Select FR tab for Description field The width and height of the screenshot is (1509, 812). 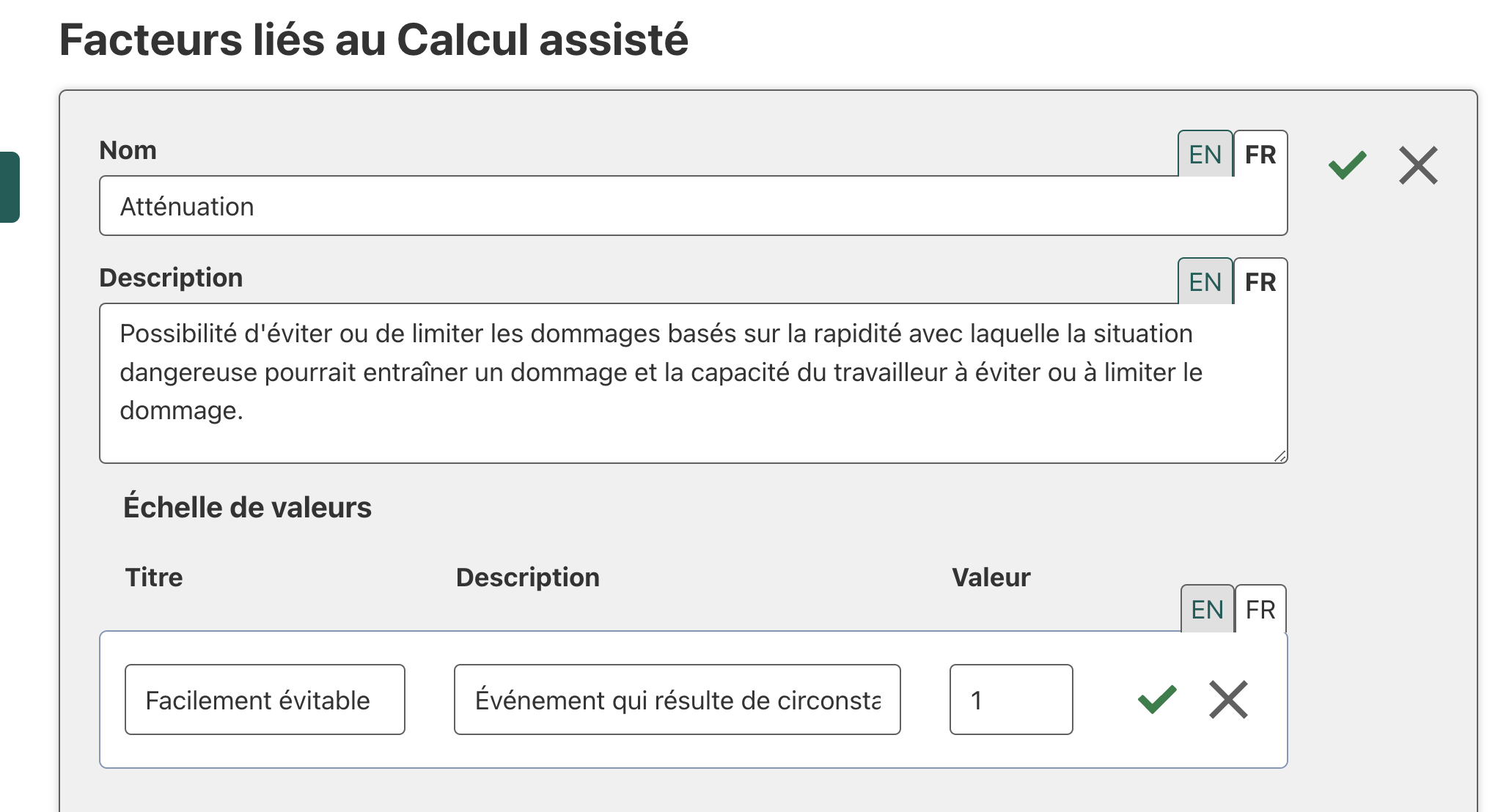pos(1260,282)
